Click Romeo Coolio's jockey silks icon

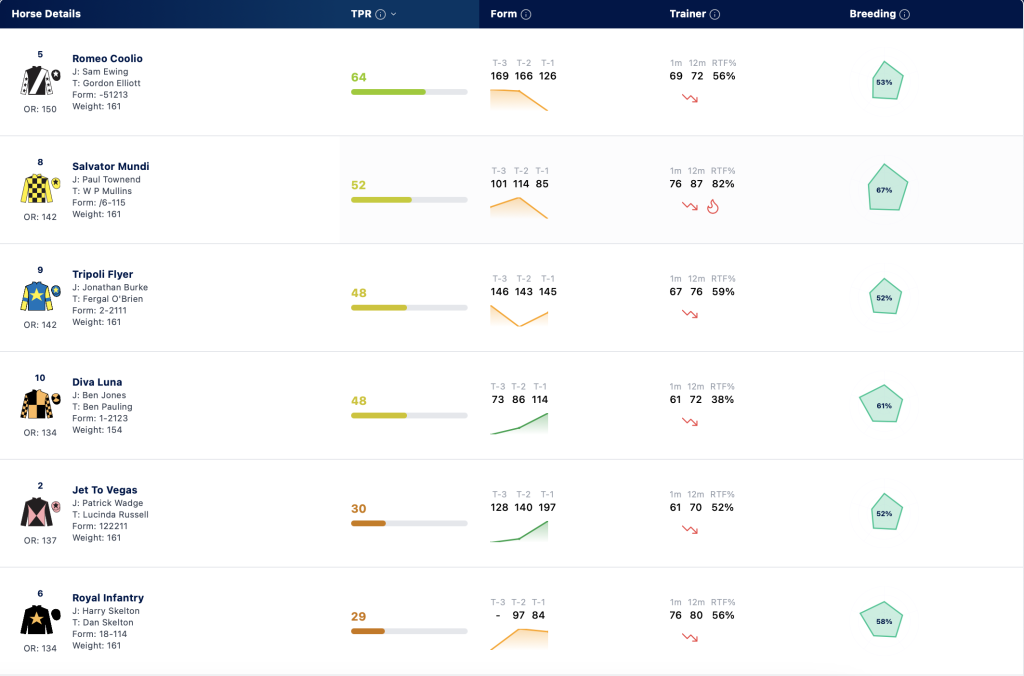pyautogui.click(x=40, y=81)
